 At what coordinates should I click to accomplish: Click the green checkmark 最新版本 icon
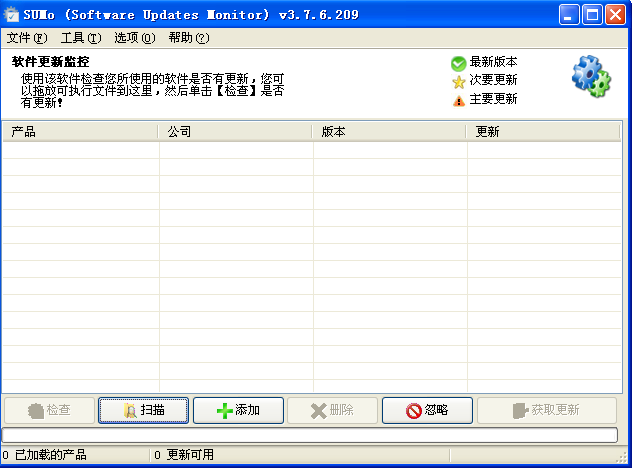click(458, 63)
